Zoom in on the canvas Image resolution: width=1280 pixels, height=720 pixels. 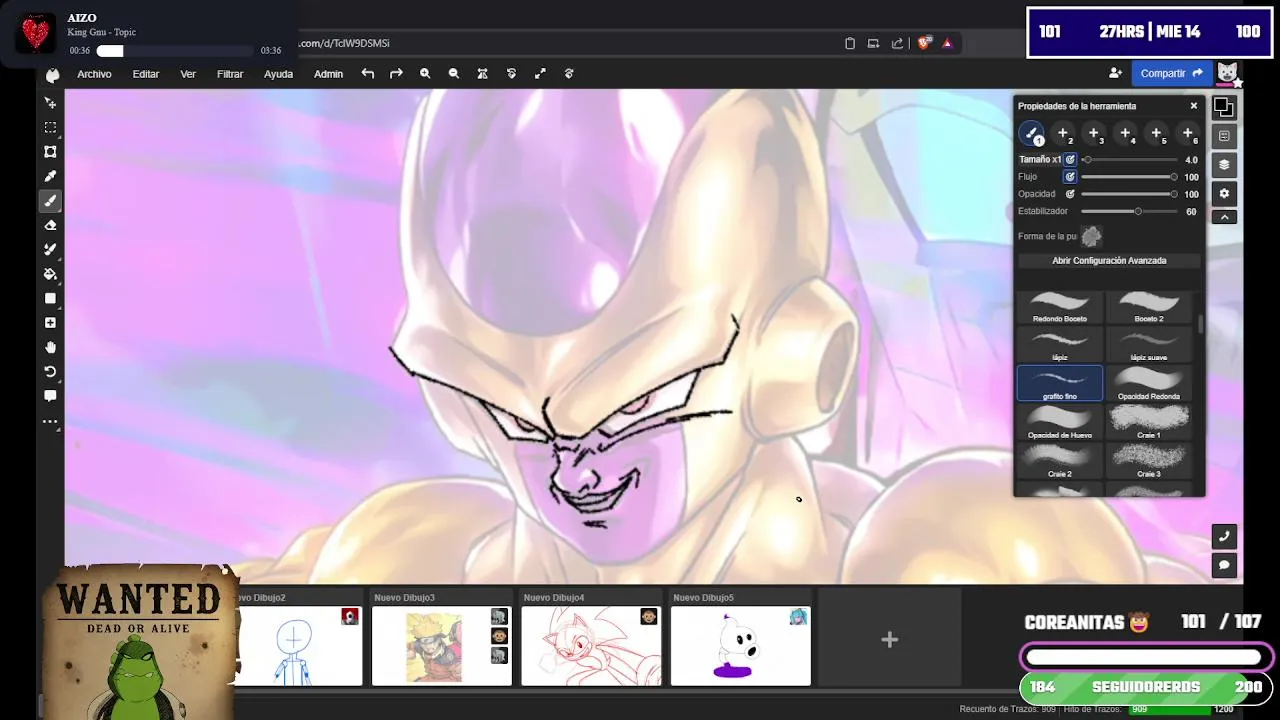pos(425,73)
